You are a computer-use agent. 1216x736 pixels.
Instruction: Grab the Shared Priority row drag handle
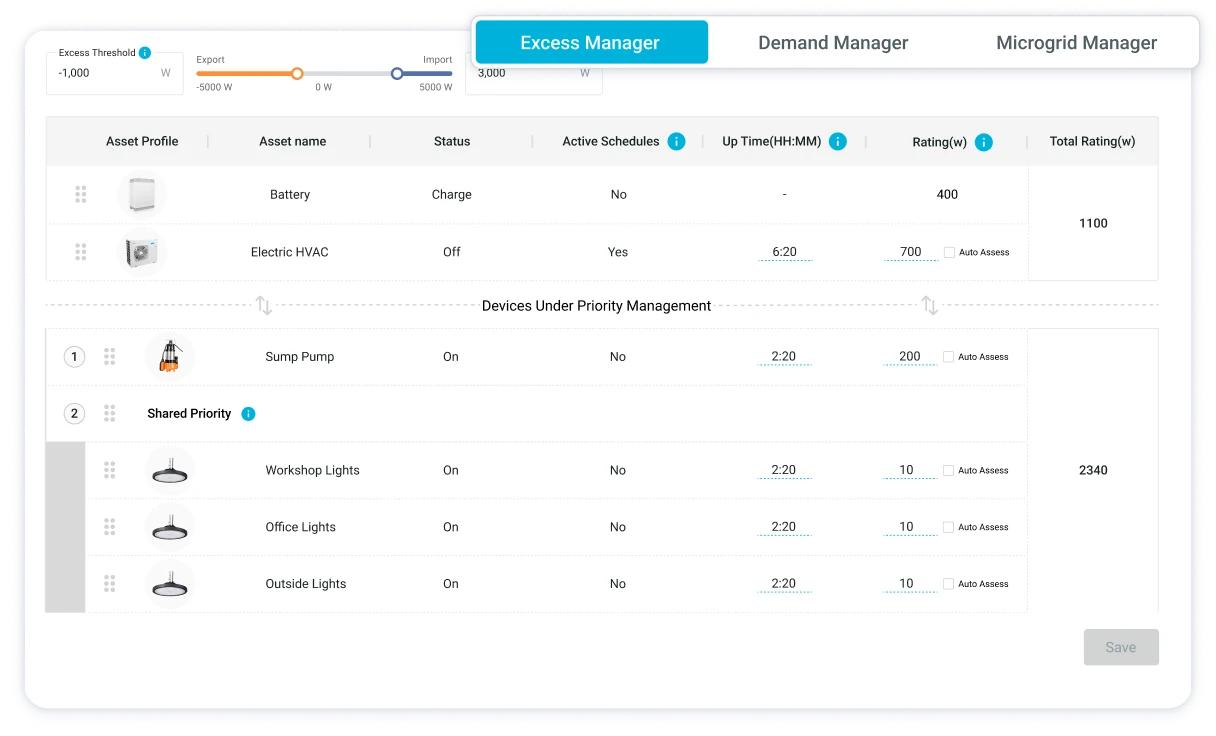pos(110,413)
